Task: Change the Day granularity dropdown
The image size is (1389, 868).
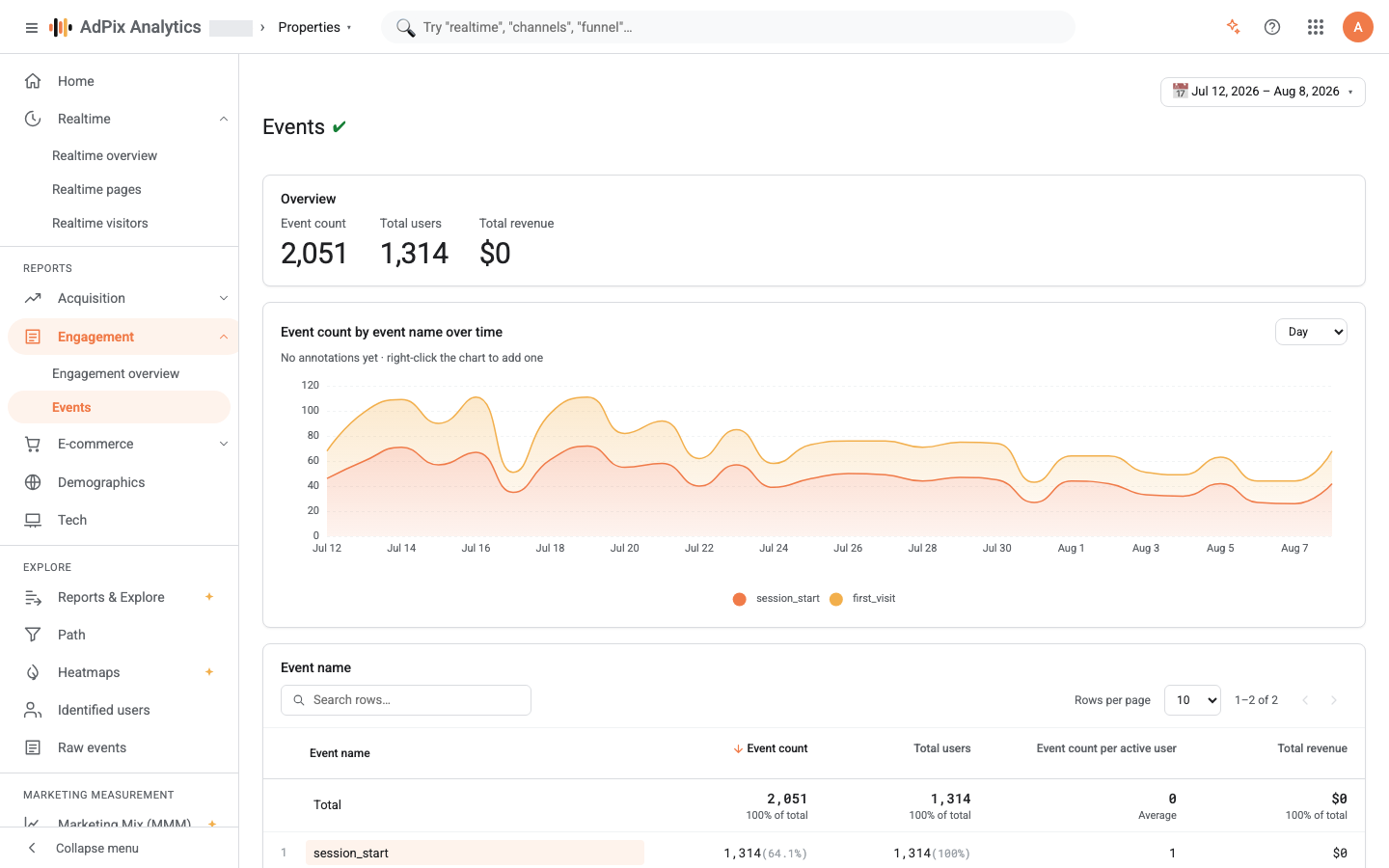Action: (x=1311, y=332)
